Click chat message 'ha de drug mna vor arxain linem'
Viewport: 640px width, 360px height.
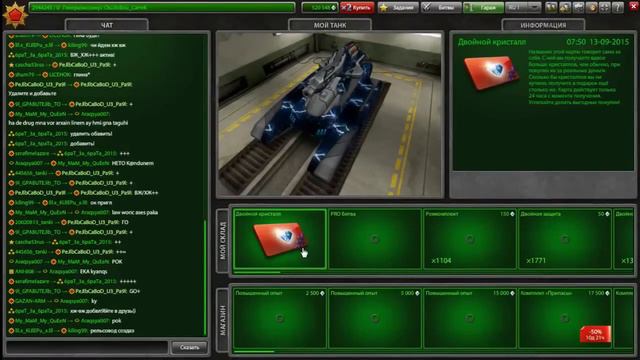pyautogui.click(x=68, y=123)
